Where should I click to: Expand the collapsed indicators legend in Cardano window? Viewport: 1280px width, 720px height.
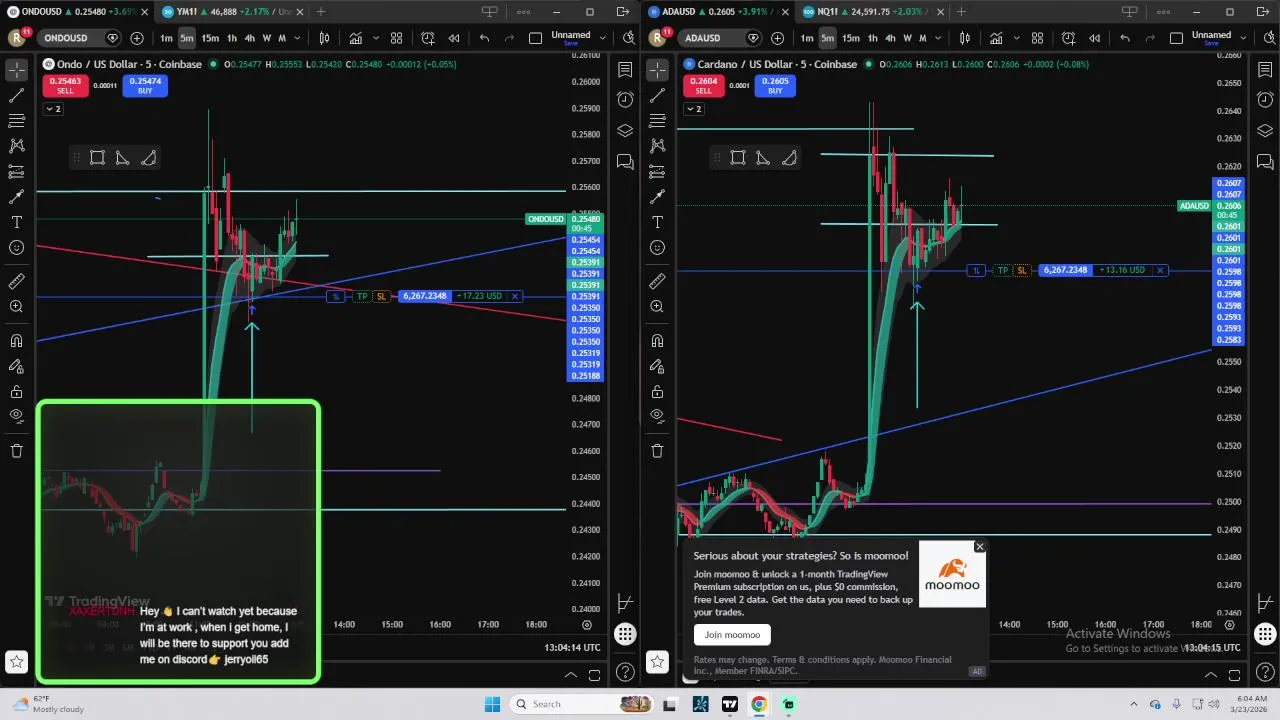[x=693, y=109]
